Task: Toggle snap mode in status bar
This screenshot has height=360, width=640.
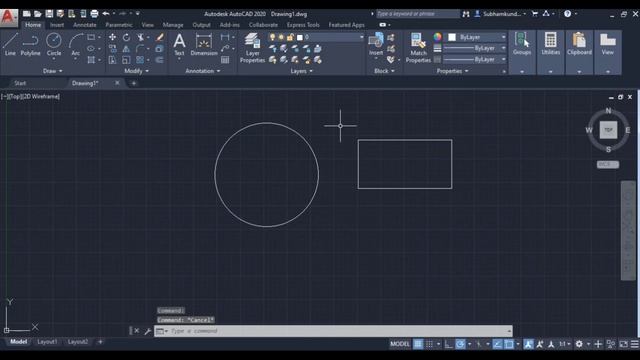Action: click(x=429, y=344)
